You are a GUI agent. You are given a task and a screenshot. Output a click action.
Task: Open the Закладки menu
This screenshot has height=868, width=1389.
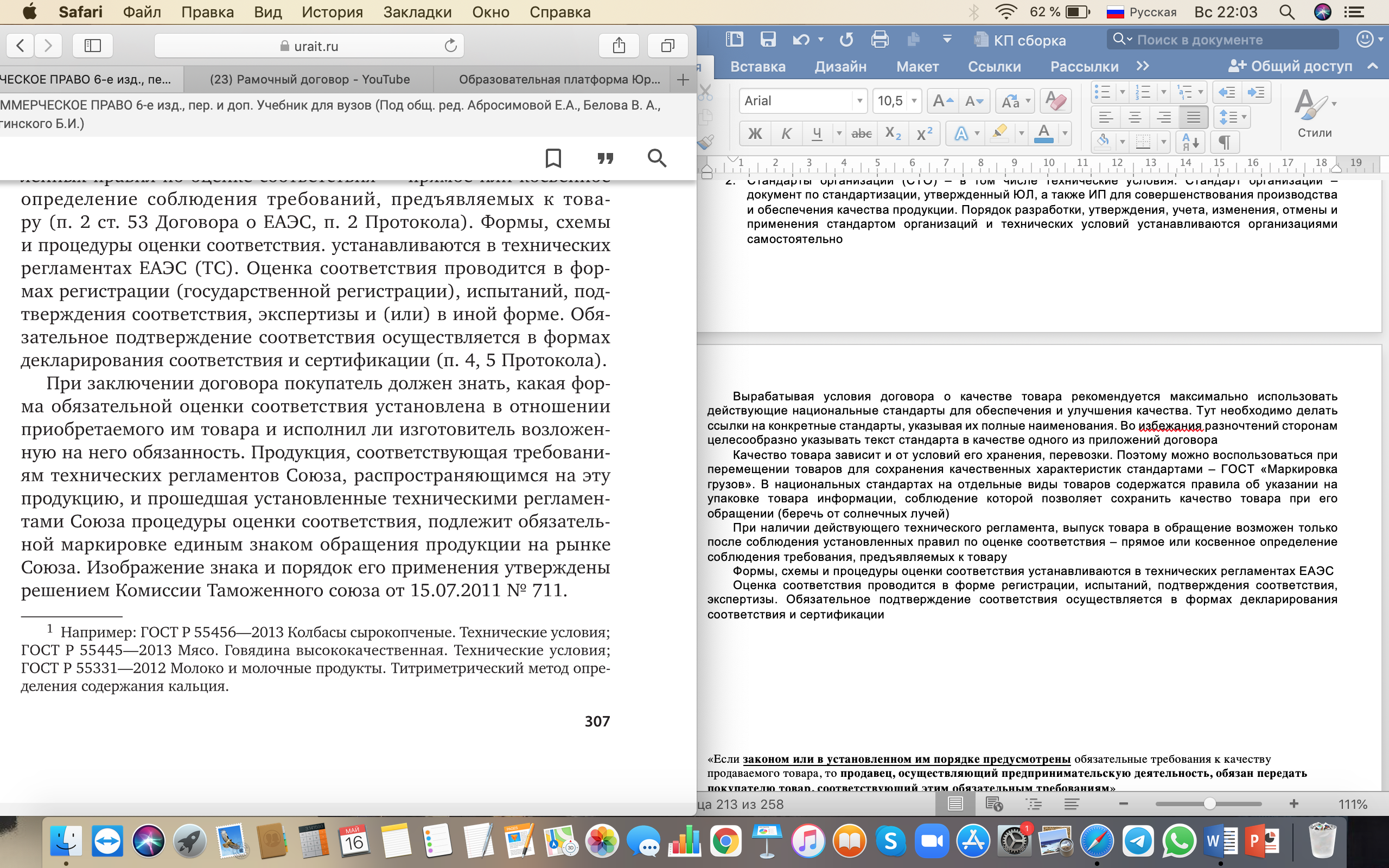click(417, 12)
